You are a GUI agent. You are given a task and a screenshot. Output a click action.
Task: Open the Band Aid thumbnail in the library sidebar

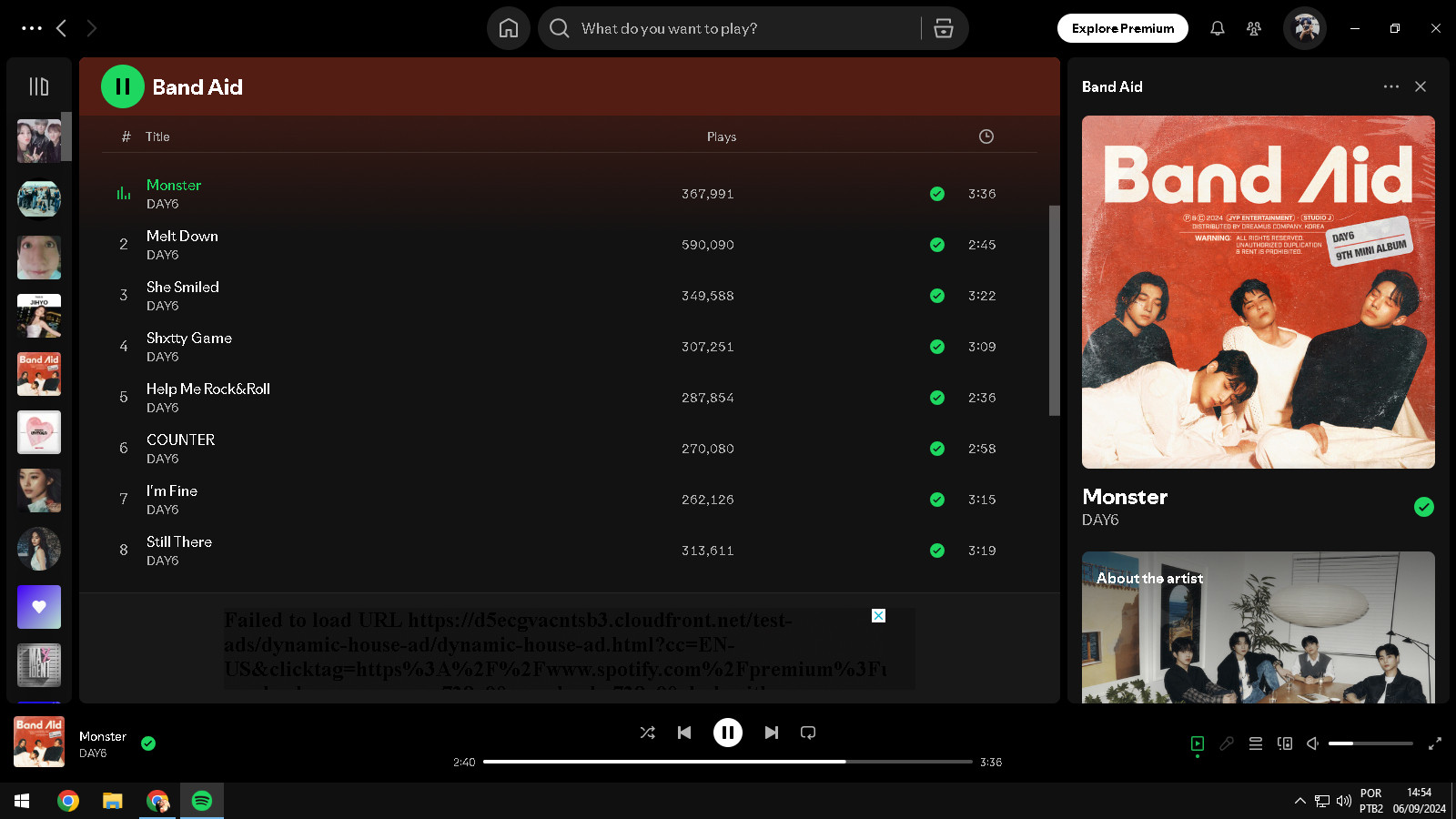39,374
